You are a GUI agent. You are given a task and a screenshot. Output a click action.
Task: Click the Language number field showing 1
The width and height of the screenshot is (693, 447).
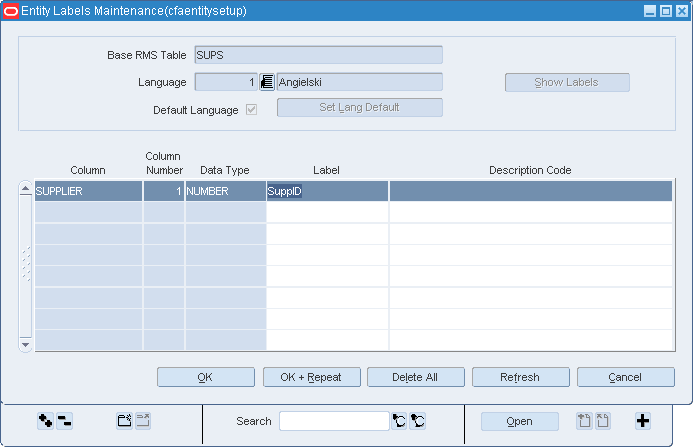226,82
